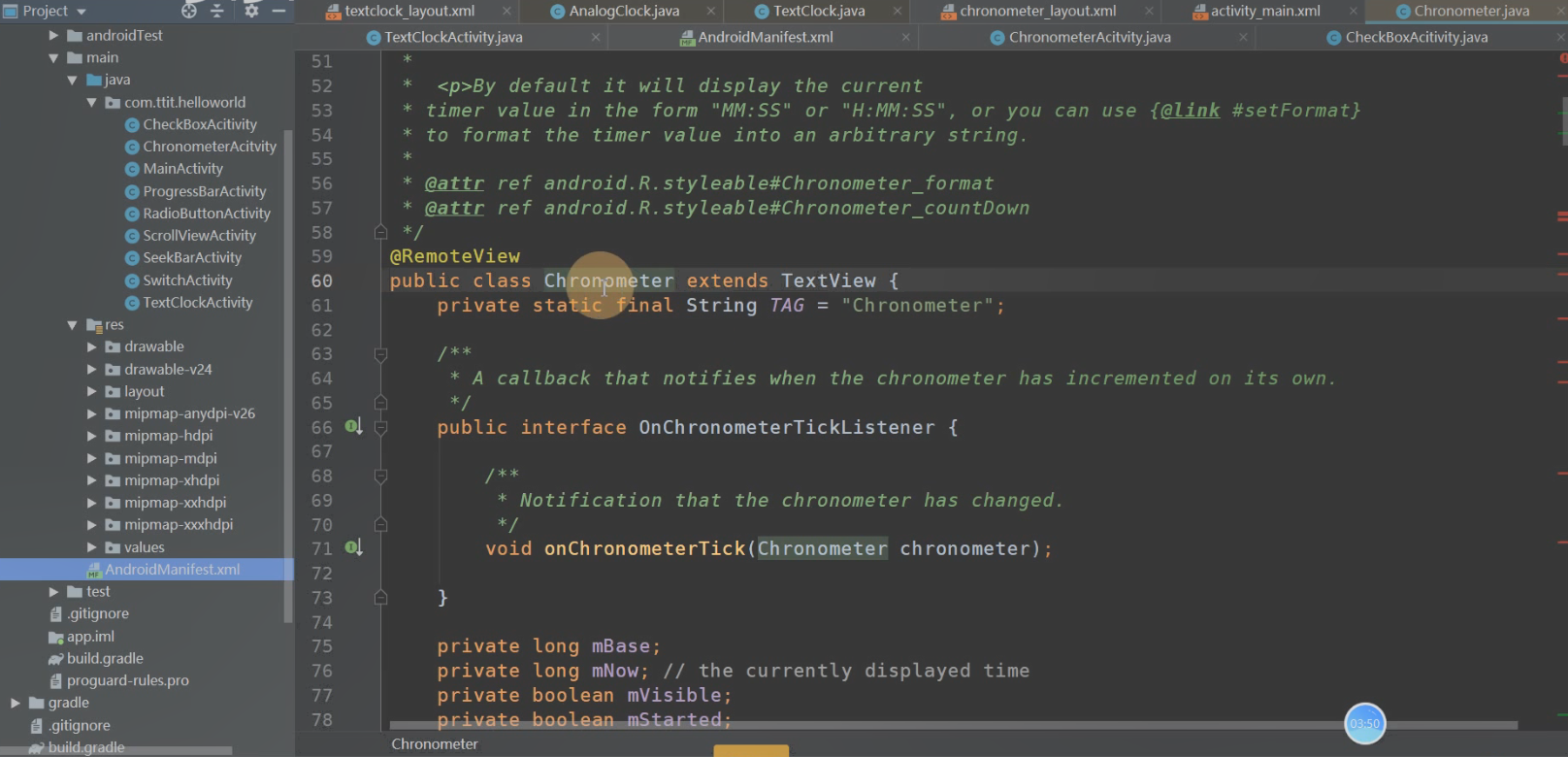Close the AnalogClock.java tab
The height and width of the screenshot is (757, 1568).
point(711,11)
